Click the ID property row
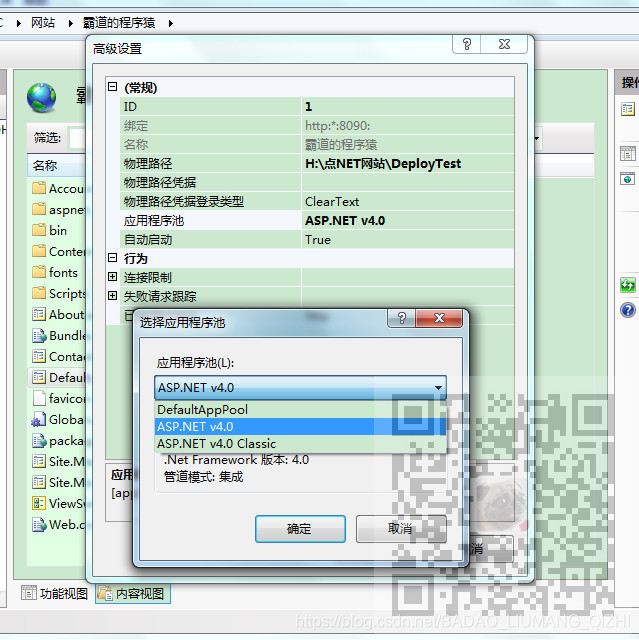 coord(317,107)
